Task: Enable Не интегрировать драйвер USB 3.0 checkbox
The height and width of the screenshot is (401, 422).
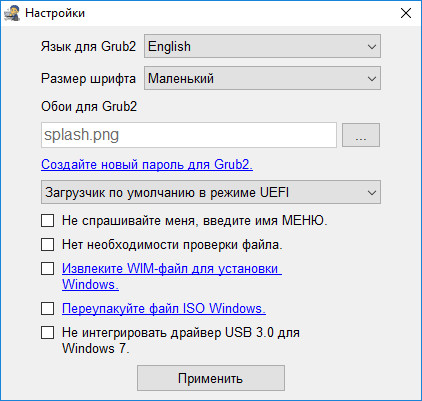Action: 47,332
